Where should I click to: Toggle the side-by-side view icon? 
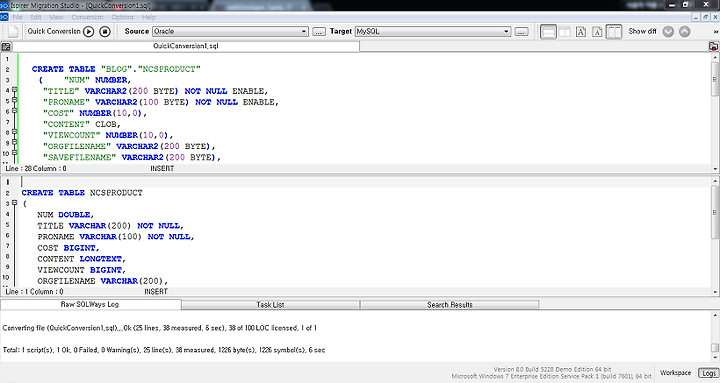pyautogui.click(x=614, y=32)
